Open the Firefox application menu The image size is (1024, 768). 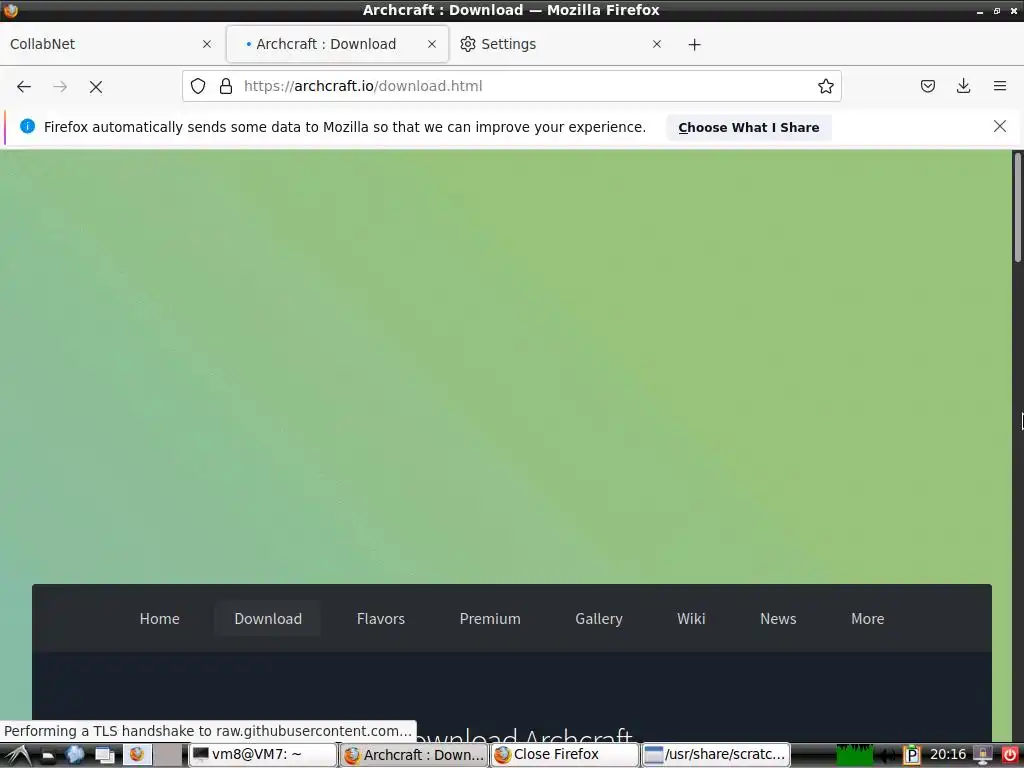pyautogui.click(x=1000, y=86)
